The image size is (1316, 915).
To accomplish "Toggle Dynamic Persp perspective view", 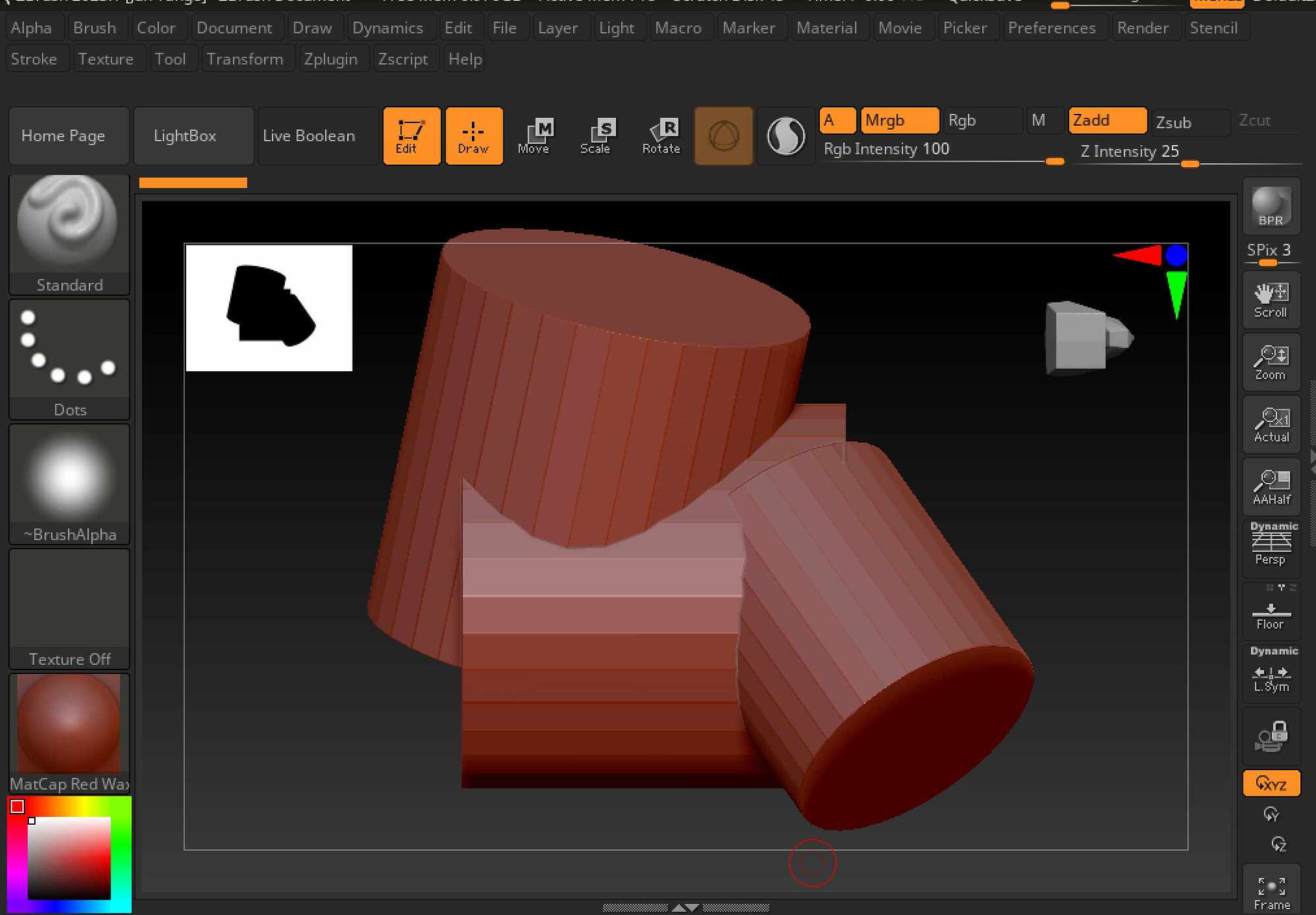I will [1271, 545].
